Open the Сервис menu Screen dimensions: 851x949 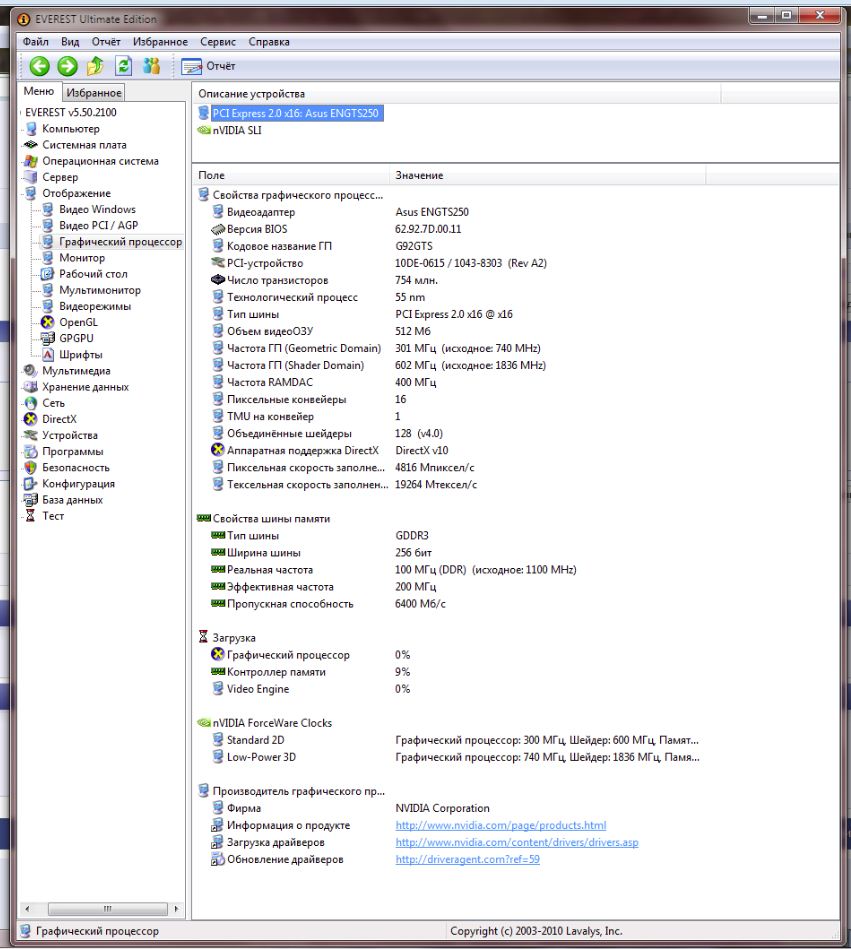coord(218,42)
